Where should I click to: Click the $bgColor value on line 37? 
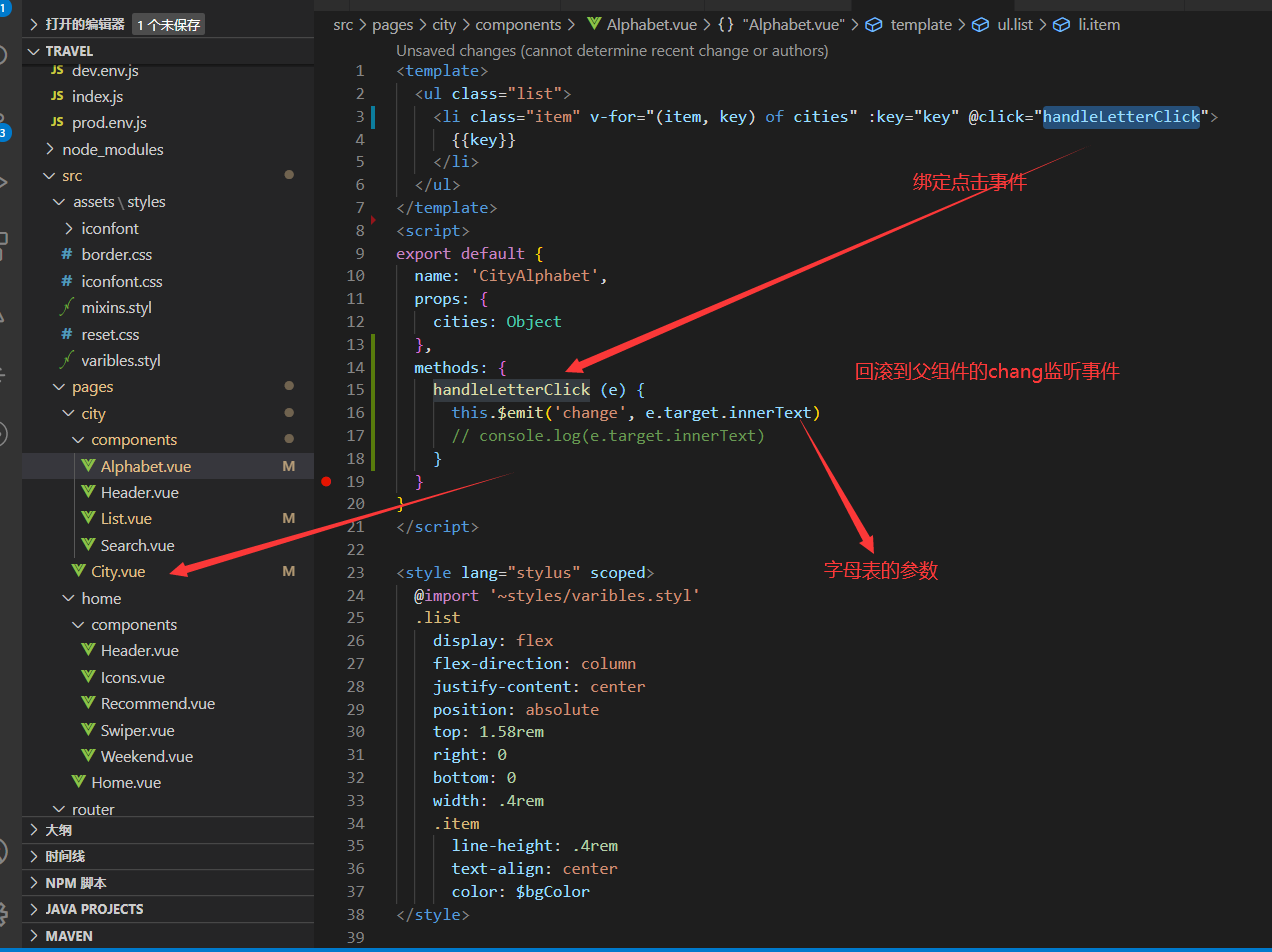(552, 892)
